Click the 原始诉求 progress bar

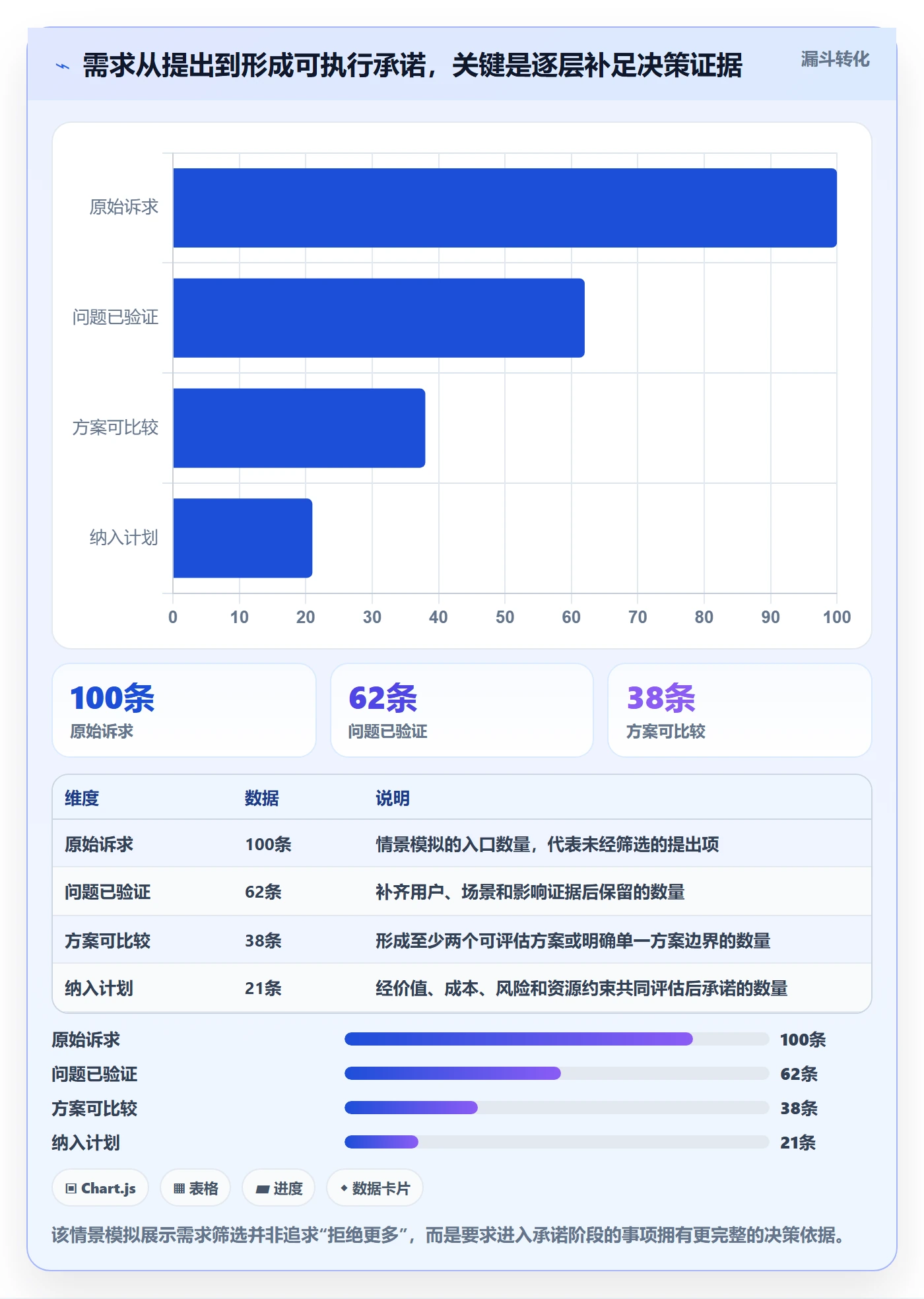coord(556,1039)
